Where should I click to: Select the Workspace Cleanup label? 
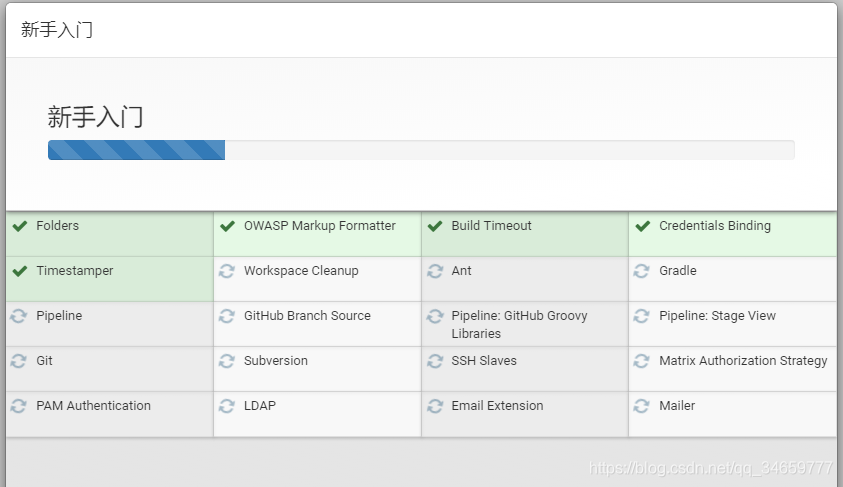[301, 271]
